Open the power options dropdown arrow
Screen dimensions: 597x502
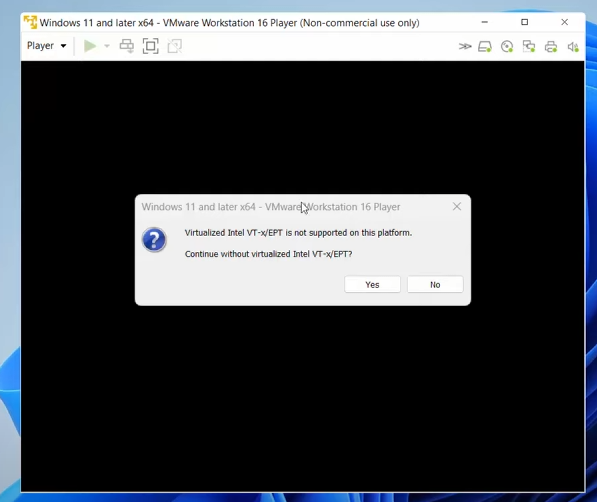point(107,46)
